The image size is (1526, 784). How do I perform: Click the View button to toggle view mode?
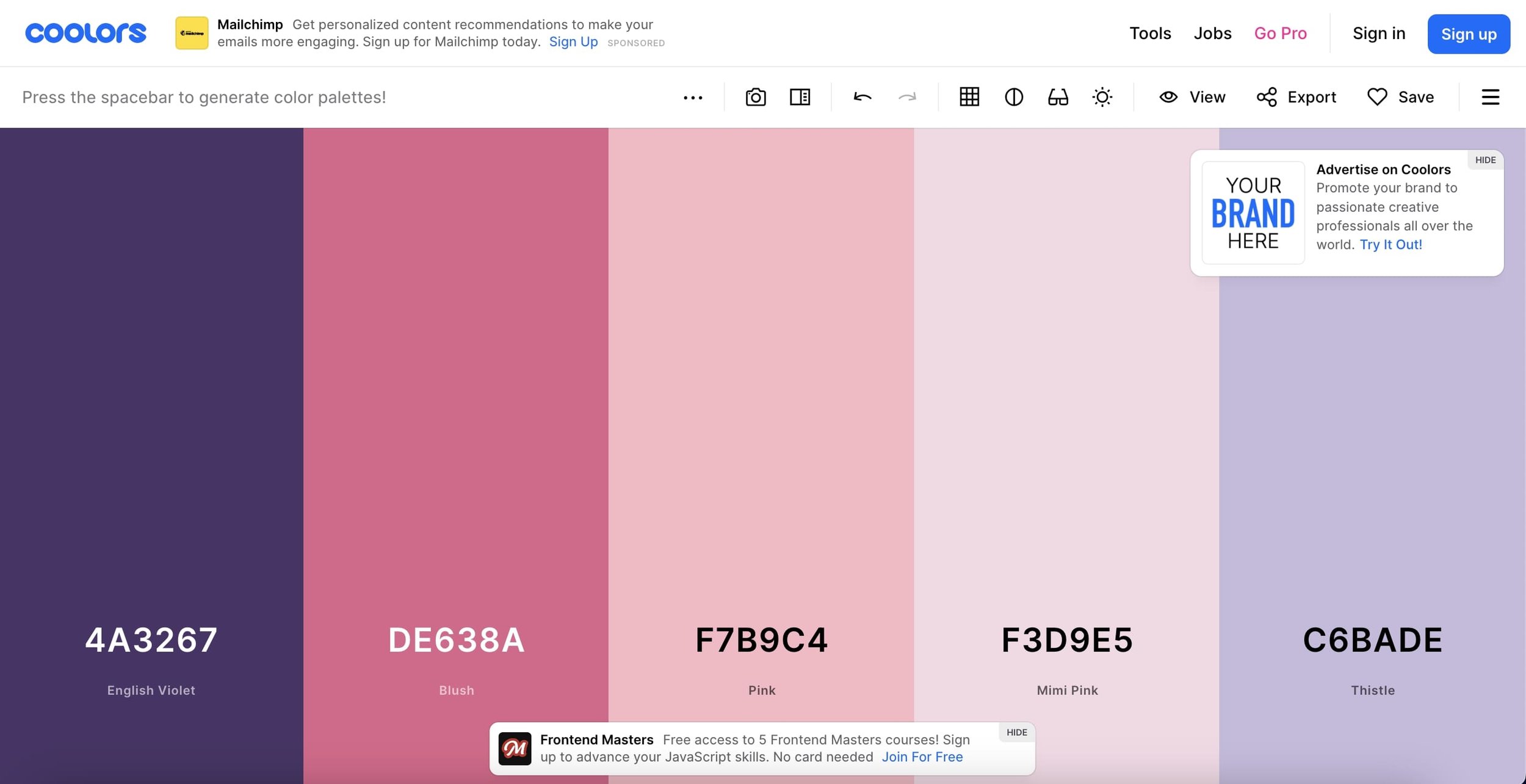pyautogui.click(x=1192, y=96)
